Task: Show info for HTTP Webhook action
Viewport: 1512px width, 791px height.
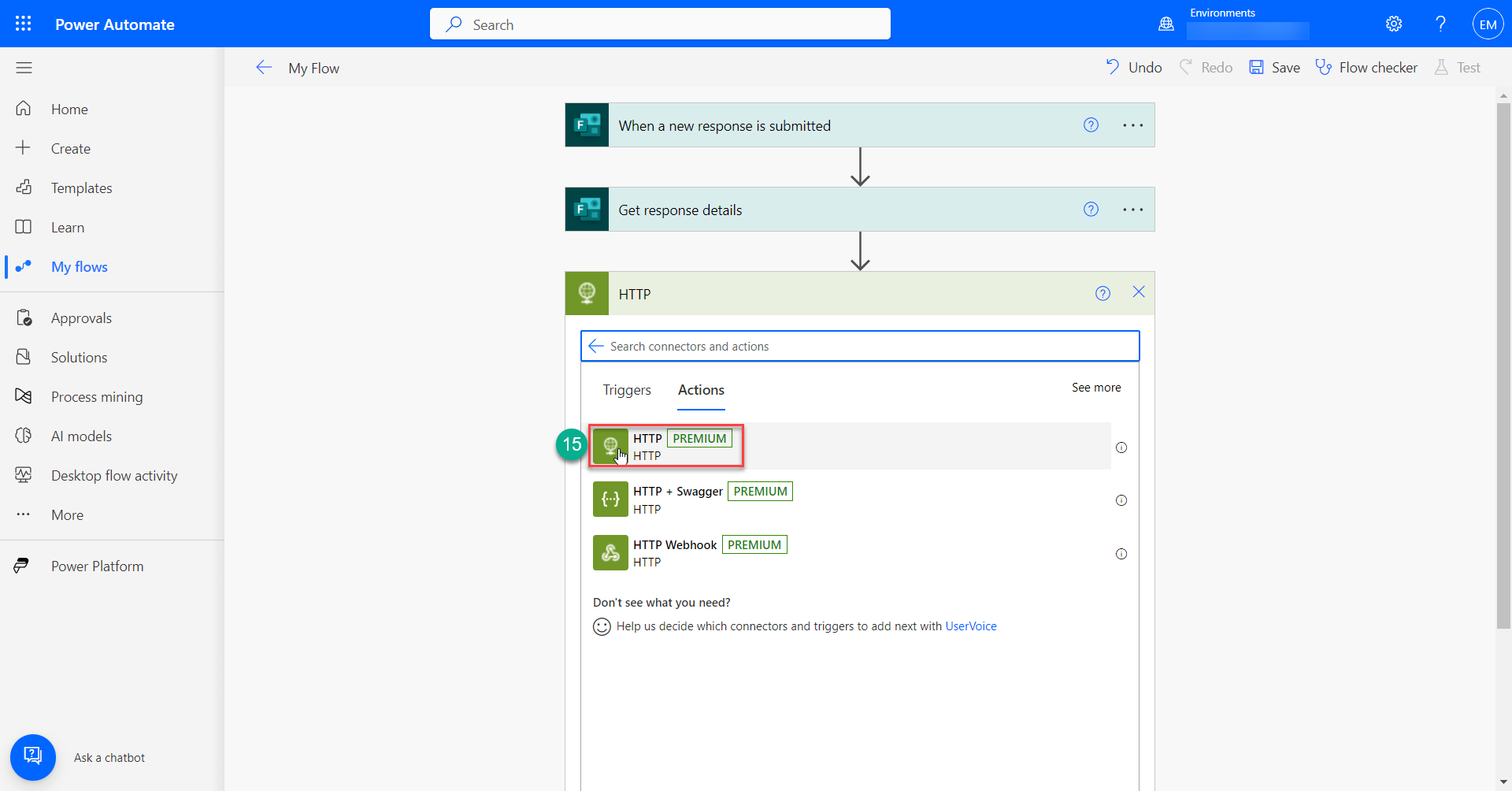Action: (1121, 554)
